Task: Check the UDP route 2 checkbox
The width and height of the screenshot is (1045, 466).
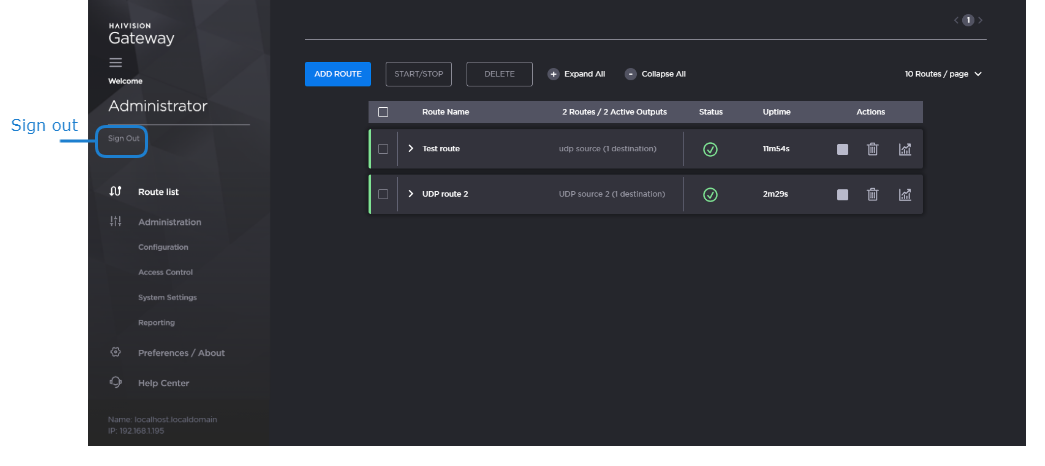Action: click(383, 194)
